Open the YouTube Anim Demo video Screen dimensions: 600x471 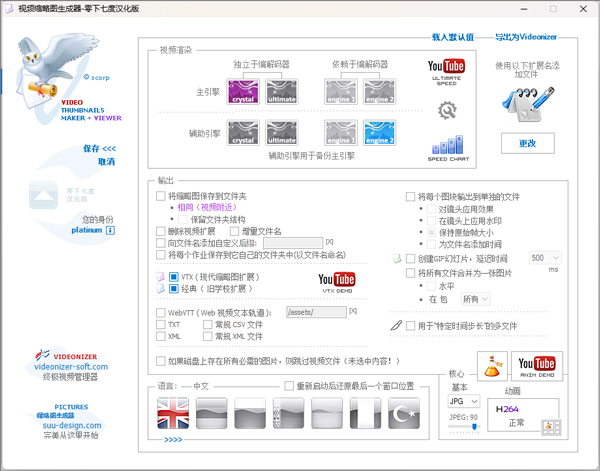pos(537,366)
